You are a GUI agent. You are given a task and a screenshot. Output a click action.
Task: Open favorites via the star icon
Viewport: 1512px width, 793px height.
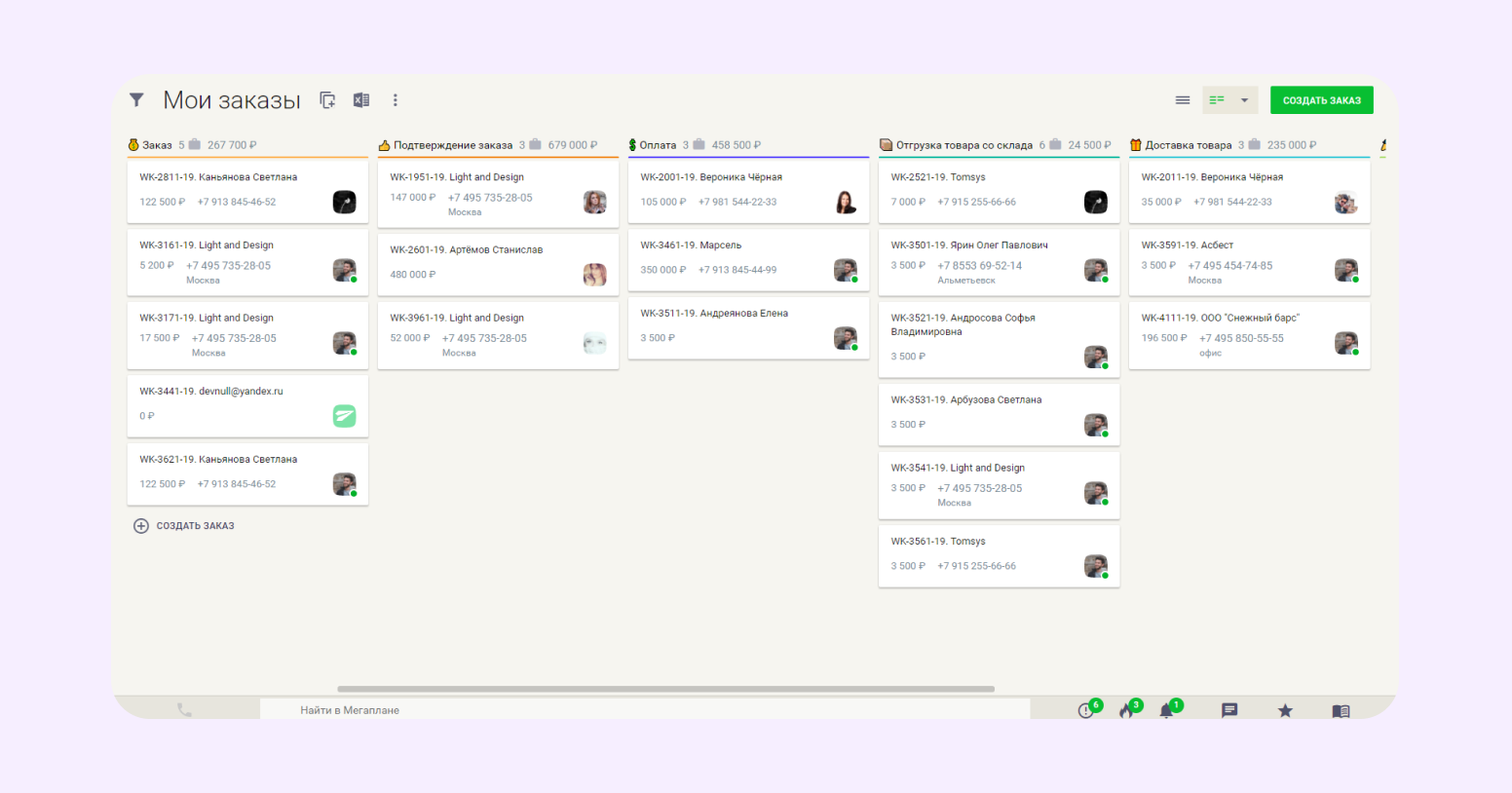pyautogui.click(x=1285, y=710)
